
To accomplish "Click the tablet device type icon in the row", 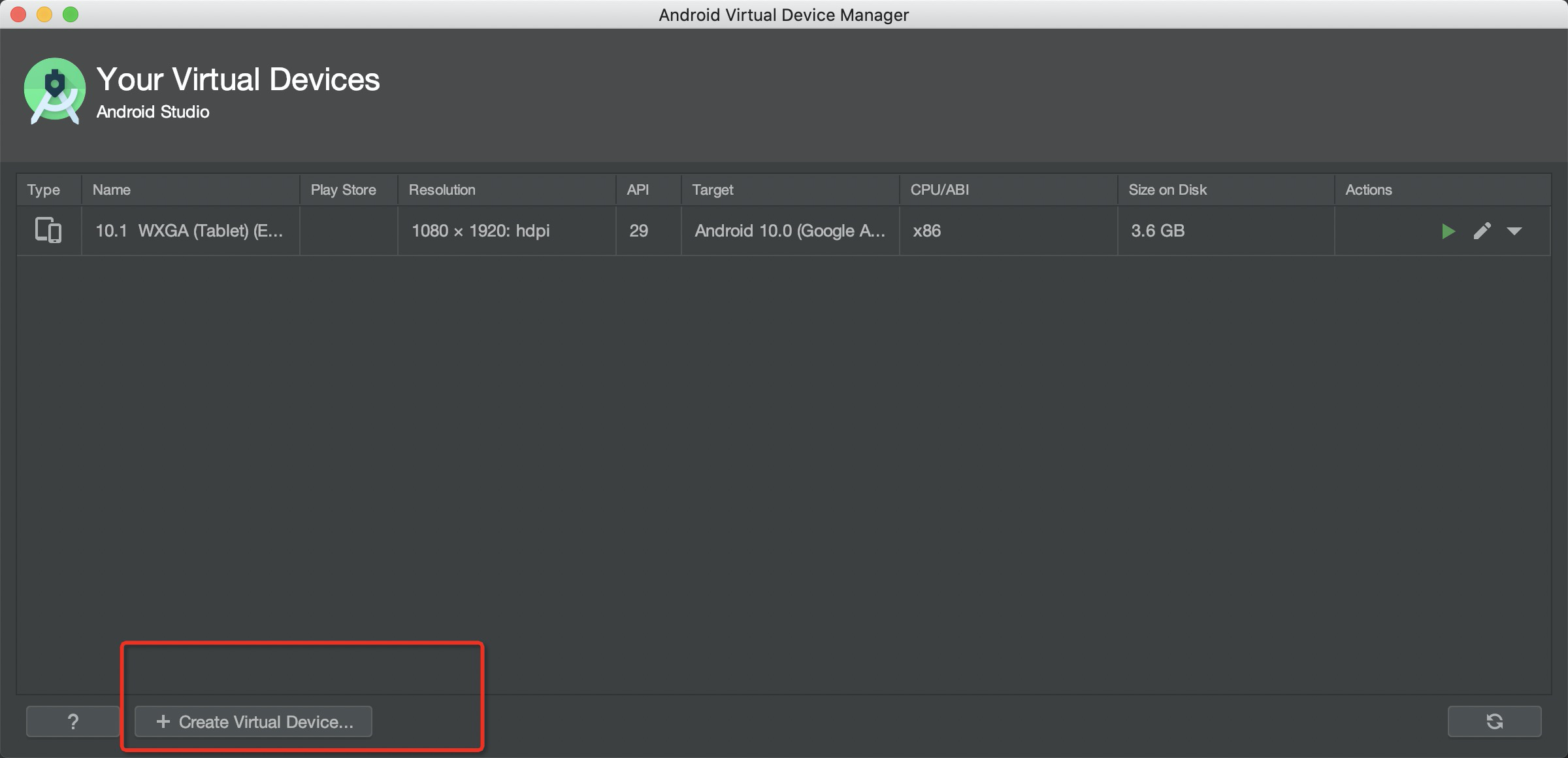I will (x=48, y=231).
